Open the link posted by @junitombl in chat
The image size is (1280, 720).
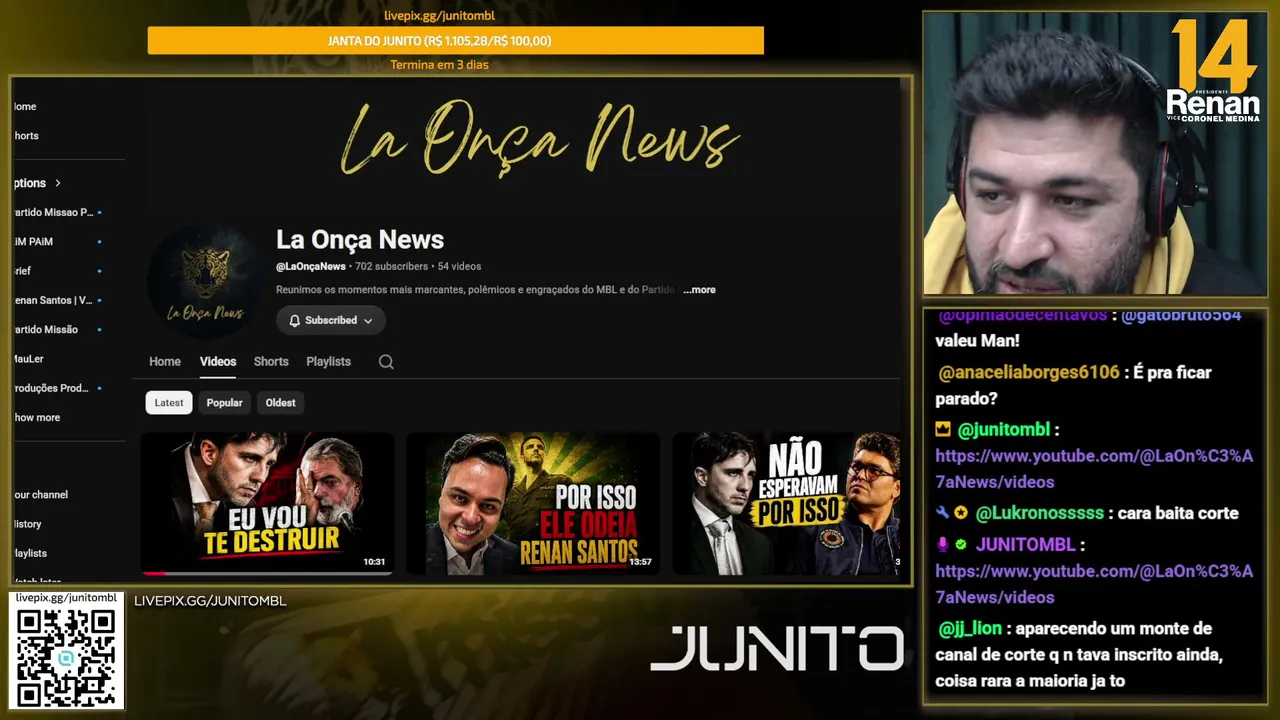(x=1094, y=469)
